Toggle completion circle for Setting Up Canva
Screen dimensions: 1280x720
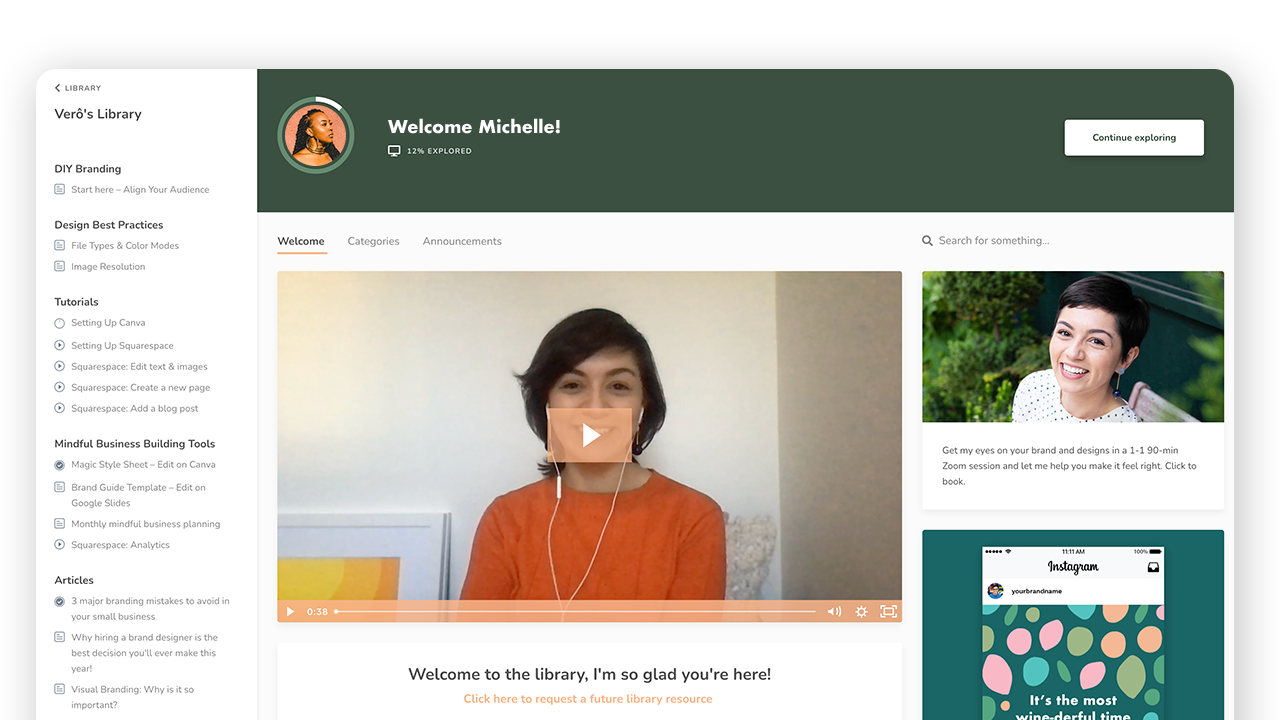point(60,323)
